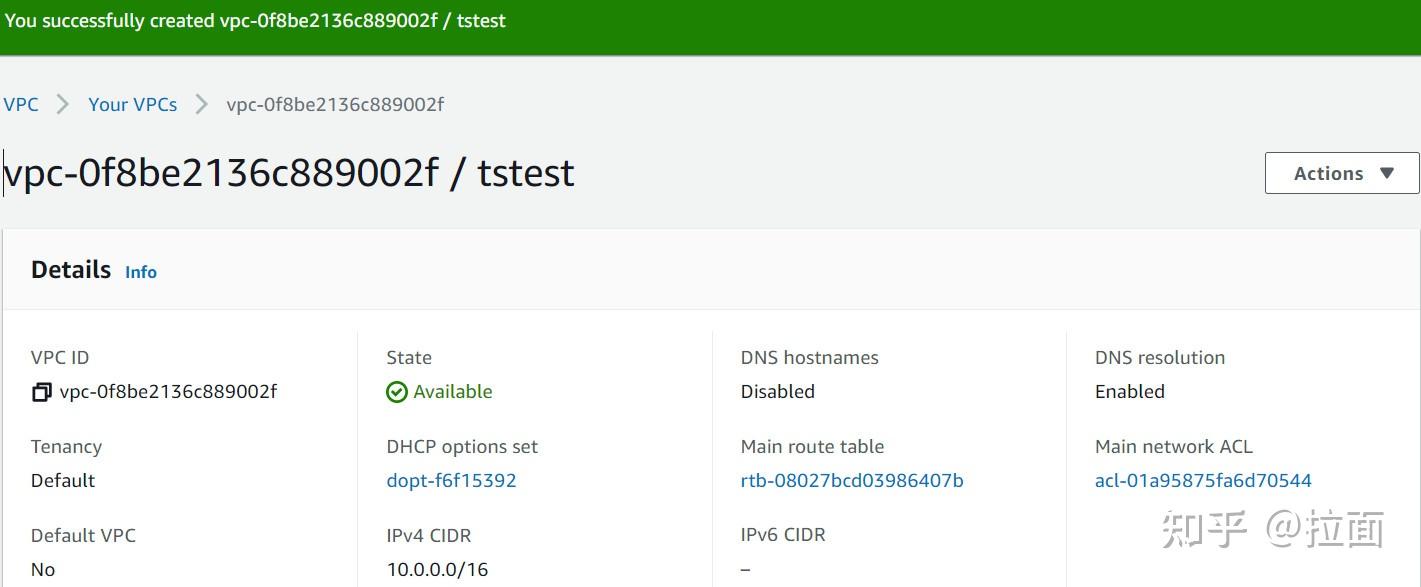Navigate to VPC via breadcrumb

tap(21, 104)
